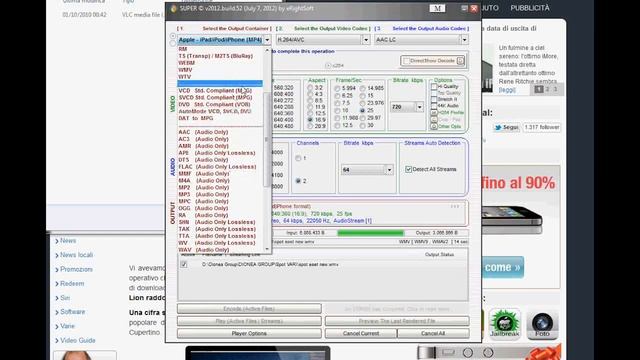Enable the Stretch It option checkbox

[x=434, y=99]
